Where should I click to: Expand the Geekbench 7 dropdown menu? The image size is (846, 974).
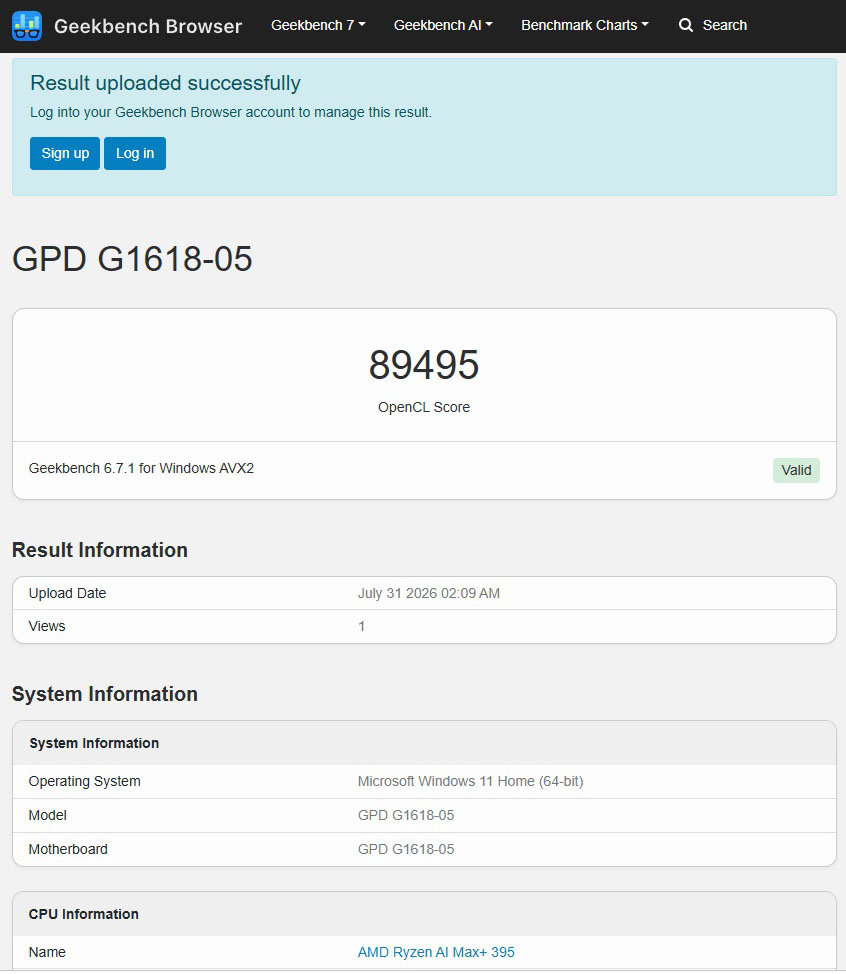coord(318,25)
